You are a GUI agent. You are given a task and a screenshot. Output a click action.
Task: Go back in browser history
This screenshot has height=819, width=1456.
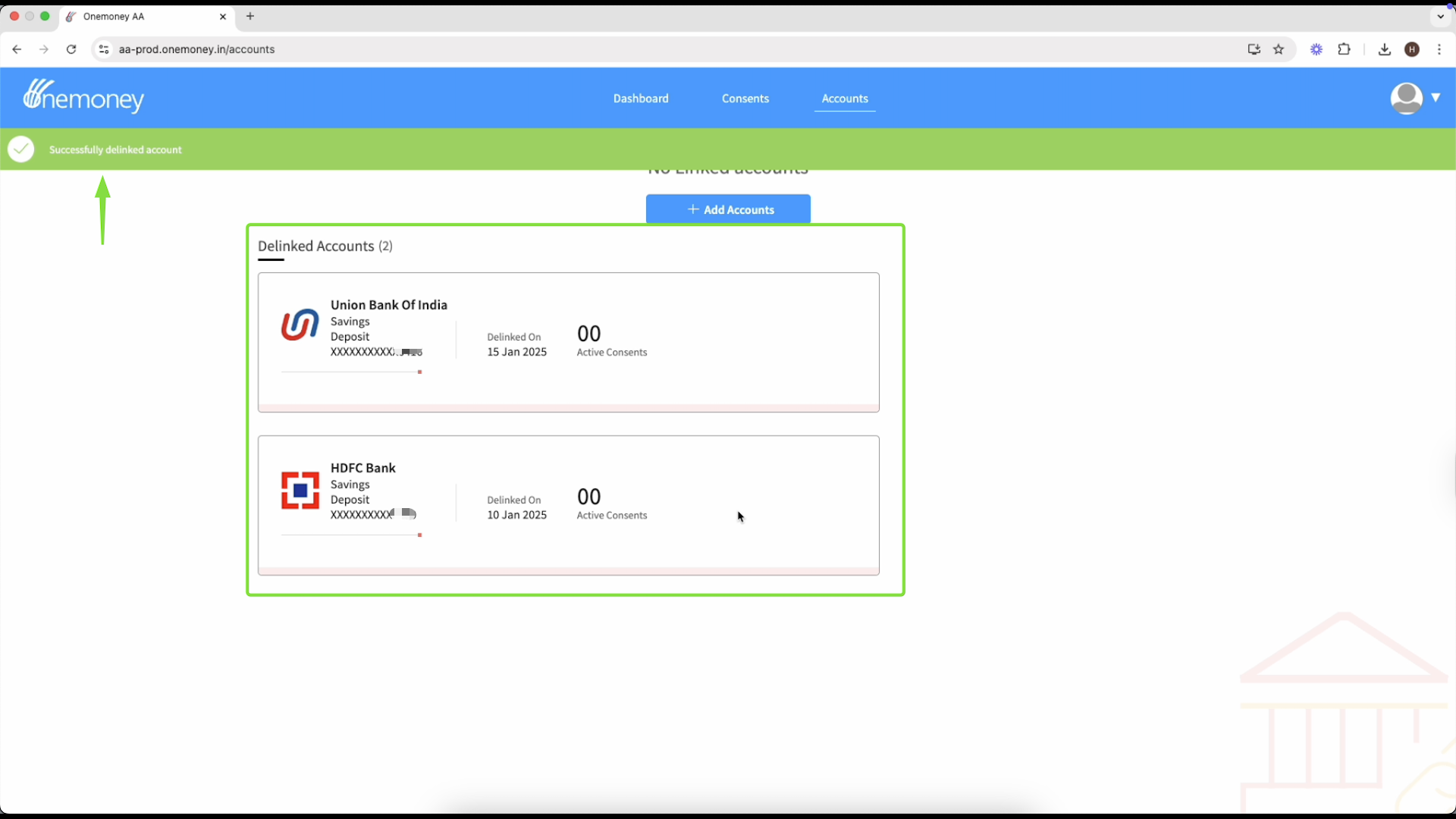(x=17, y=49)
